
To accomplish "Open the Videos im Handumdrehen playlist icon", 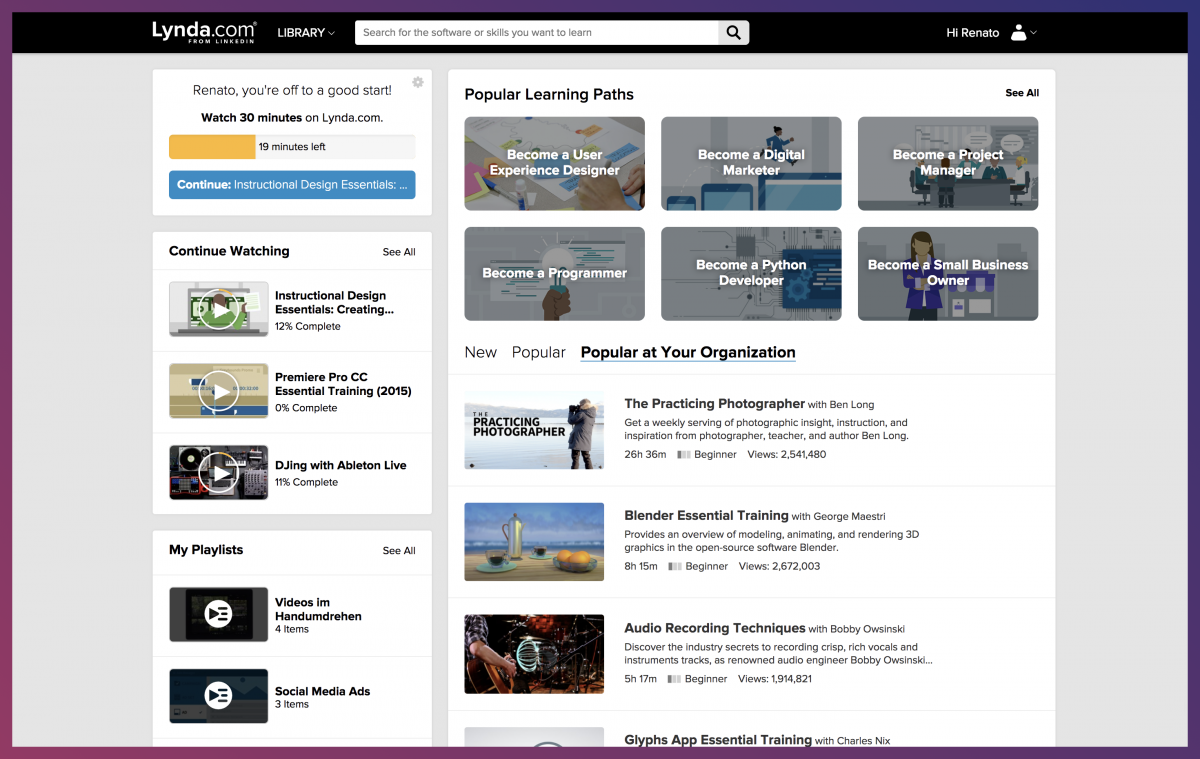I will coord(218,614).
